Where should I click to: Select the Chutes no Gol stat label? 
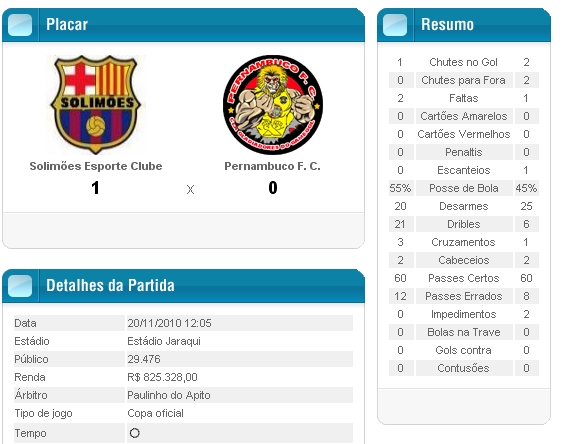[x=464, y=62]
